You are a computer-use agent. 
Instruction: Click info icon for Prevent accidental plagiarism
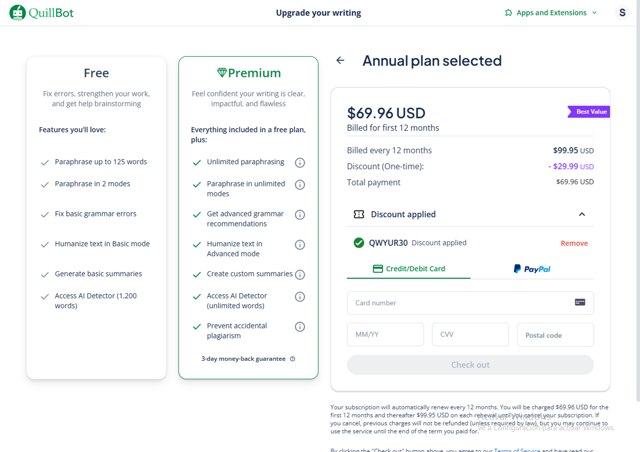click(x=300, y=326)
